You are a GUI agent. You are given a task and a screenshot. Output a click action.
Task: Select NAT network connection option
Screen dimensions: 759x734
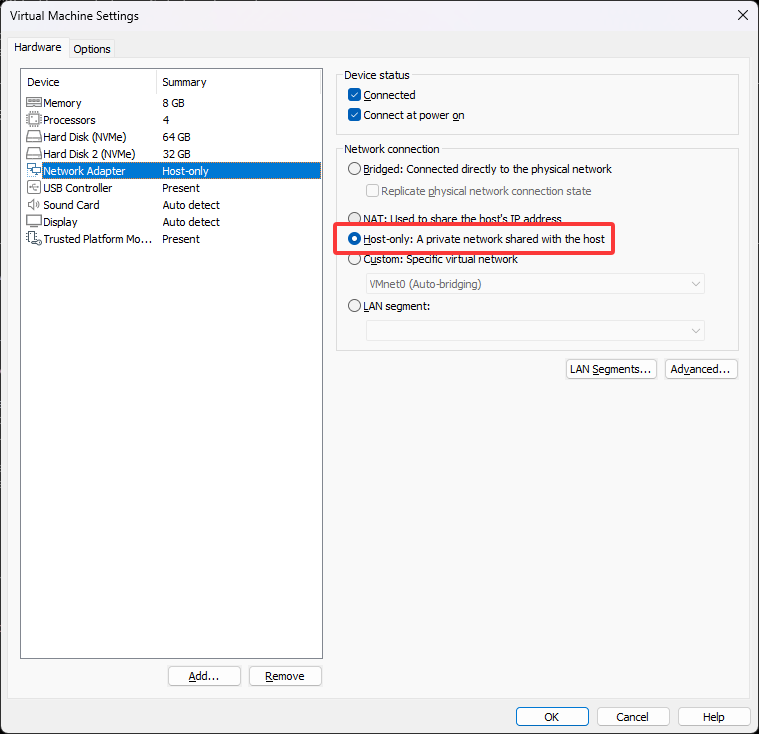click(x=354, y=218)
